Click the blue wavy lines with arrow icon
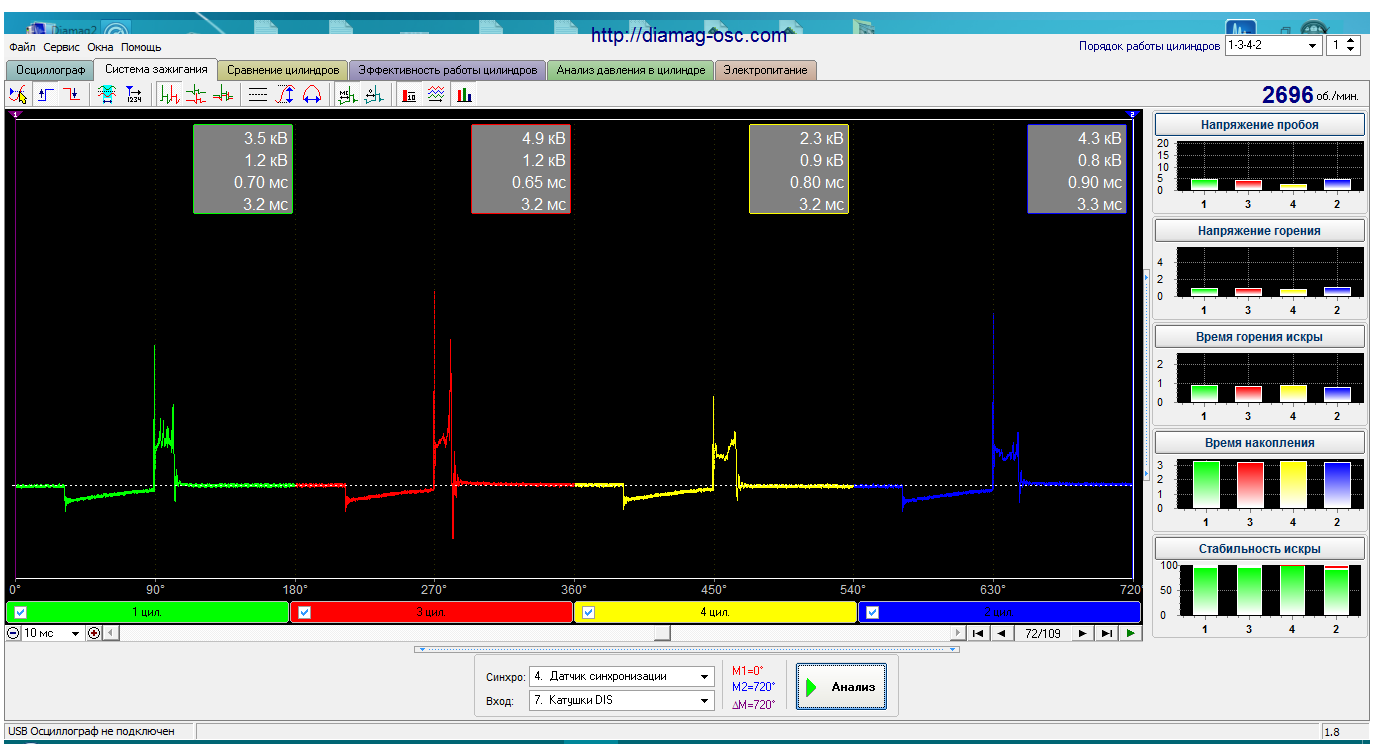 point(436,95)
